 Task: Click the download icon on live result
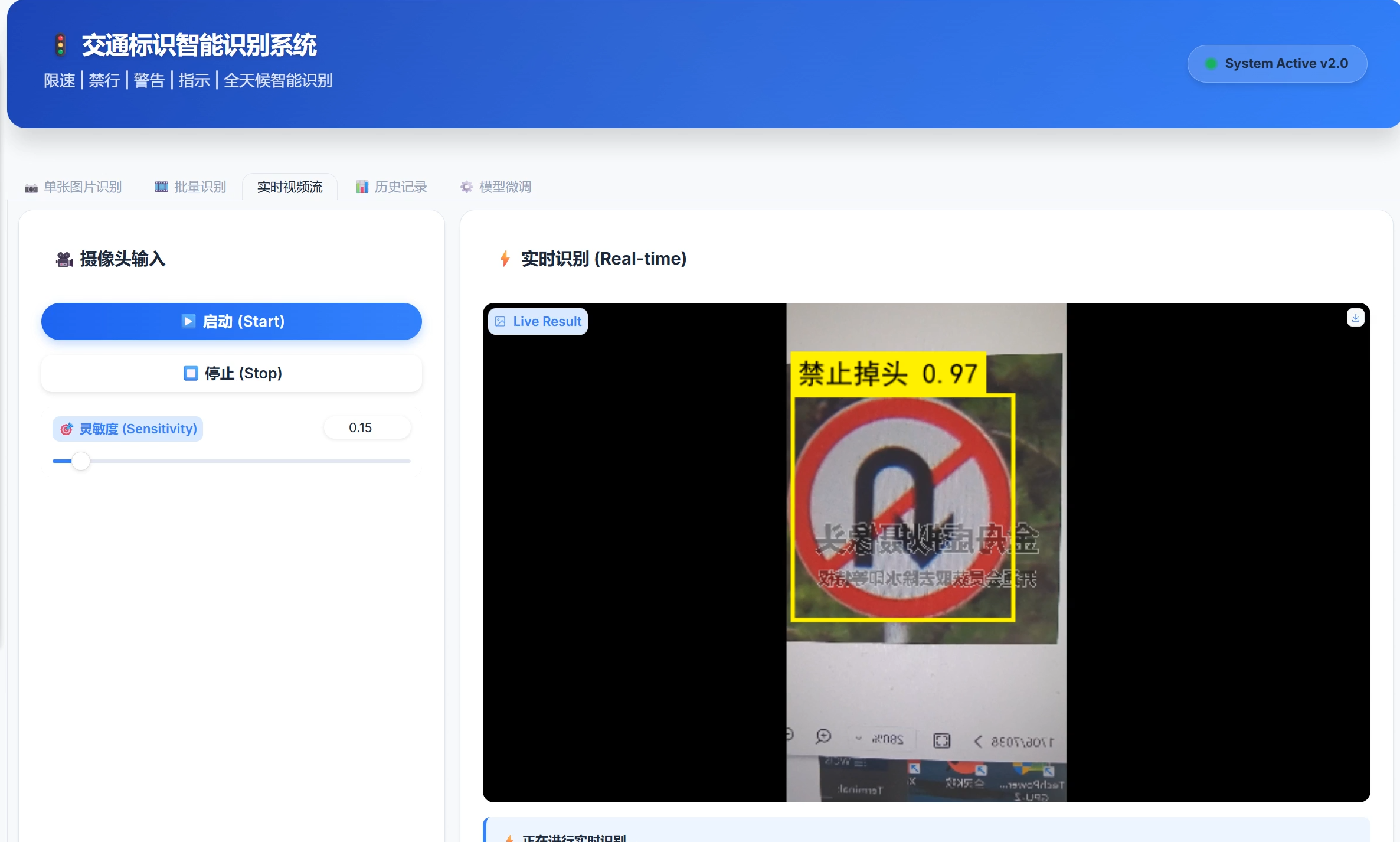[1355, 318]
